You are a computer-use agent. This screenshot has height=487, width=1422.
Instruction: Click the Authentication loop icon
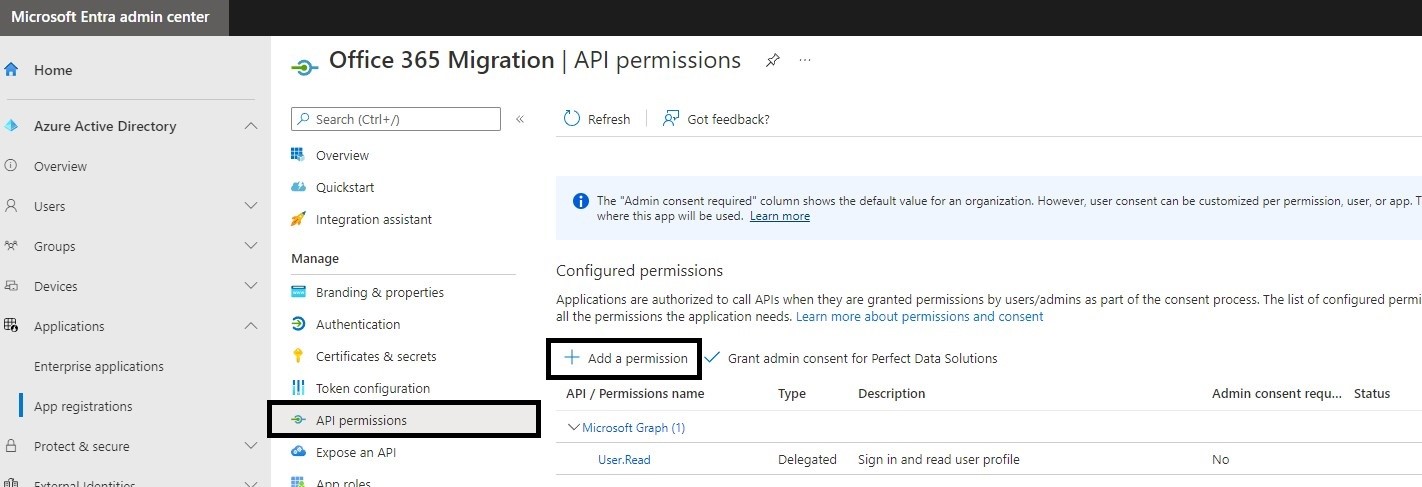[297, 324]
